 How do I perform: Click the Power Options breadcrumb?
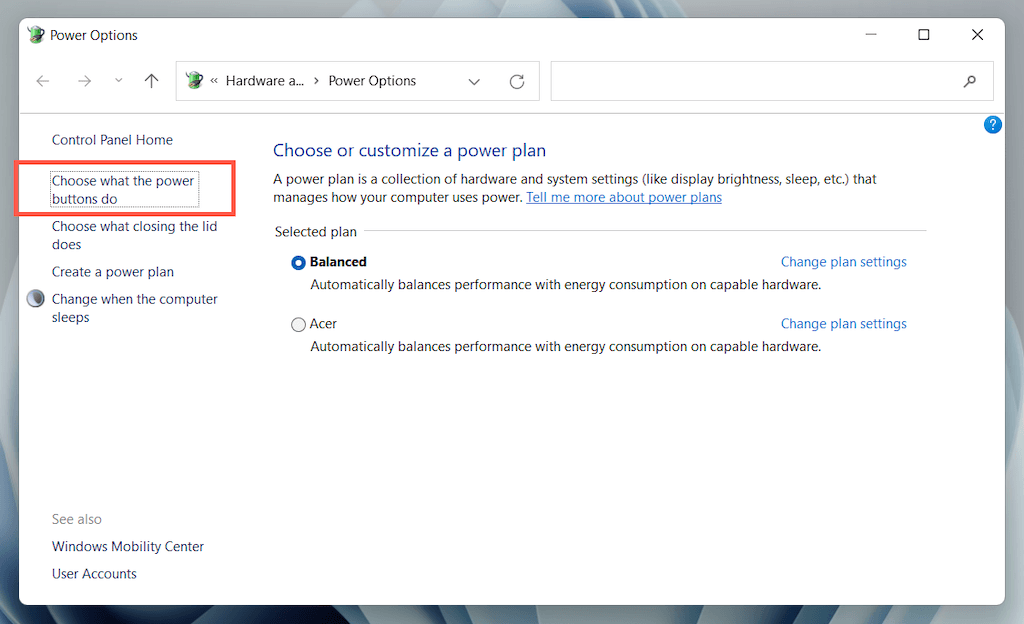[372, 81]
